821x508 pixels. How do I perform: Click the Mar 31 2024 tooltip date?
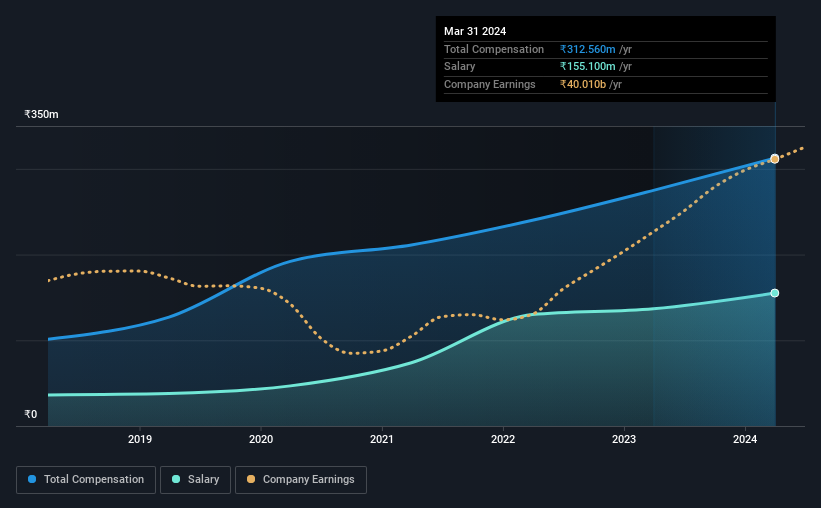[x=475, y=31]
